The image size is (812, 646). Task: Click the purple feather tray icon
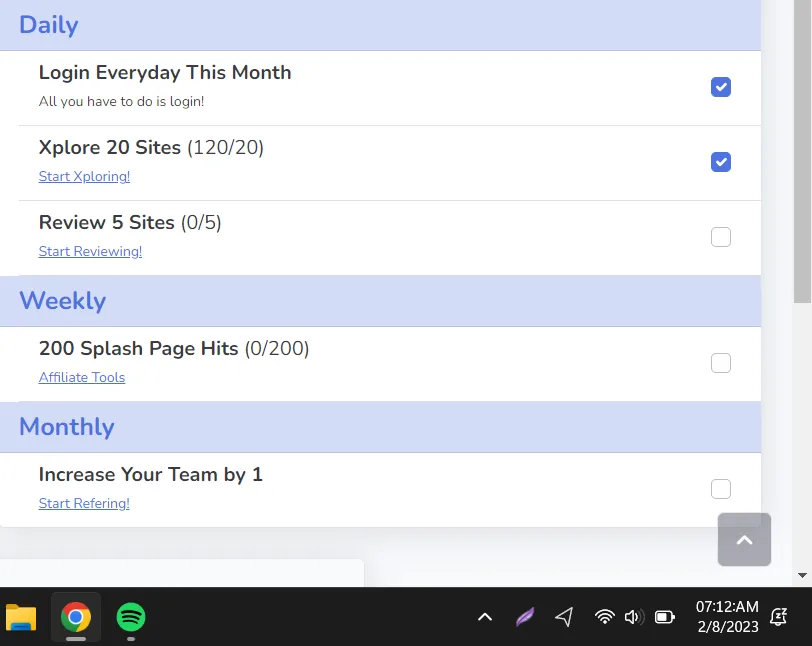[x=525, y=617]
